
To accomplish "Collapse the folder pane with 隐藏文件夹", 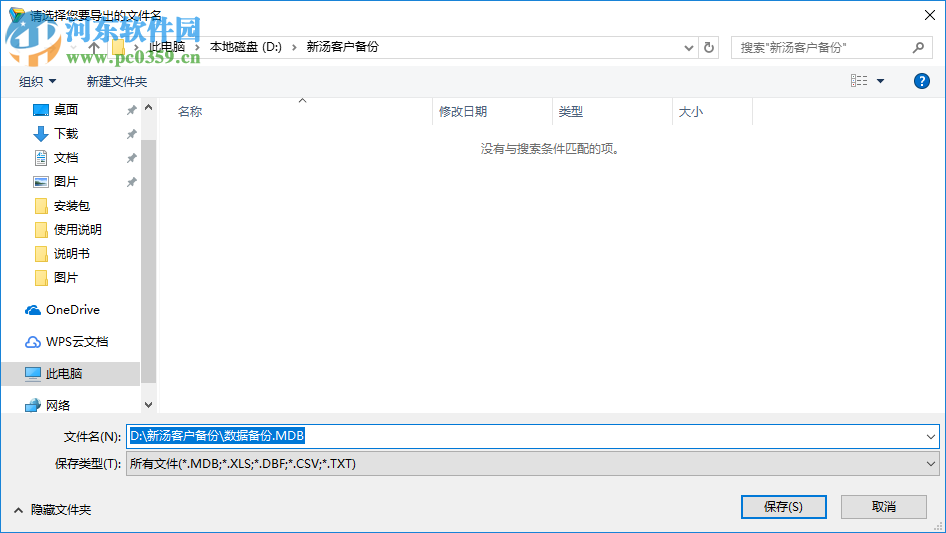I will [x=52, y=510].
